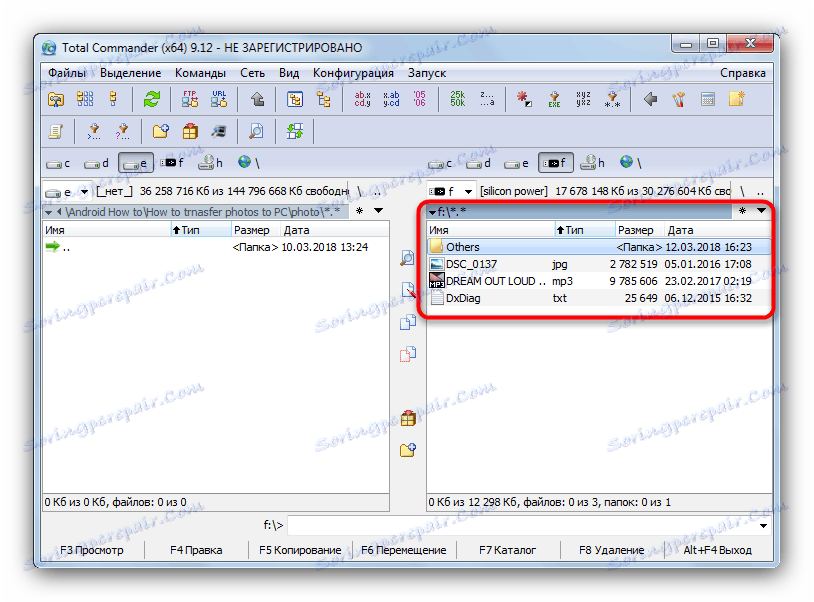This screenshot has height=602, width=814.
Task: Click the *.* all files filter icon
Action: 613,99
